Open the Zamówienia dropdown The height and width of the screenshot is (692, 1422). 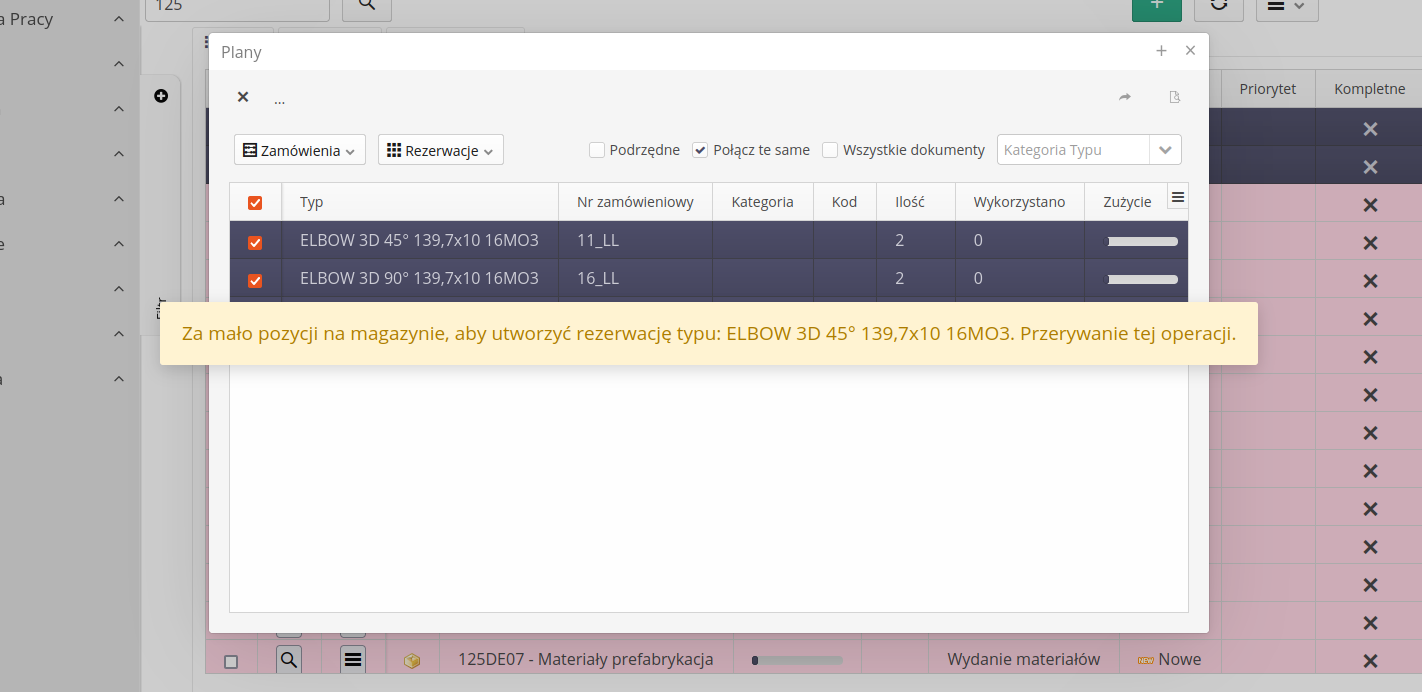point(300,151)
